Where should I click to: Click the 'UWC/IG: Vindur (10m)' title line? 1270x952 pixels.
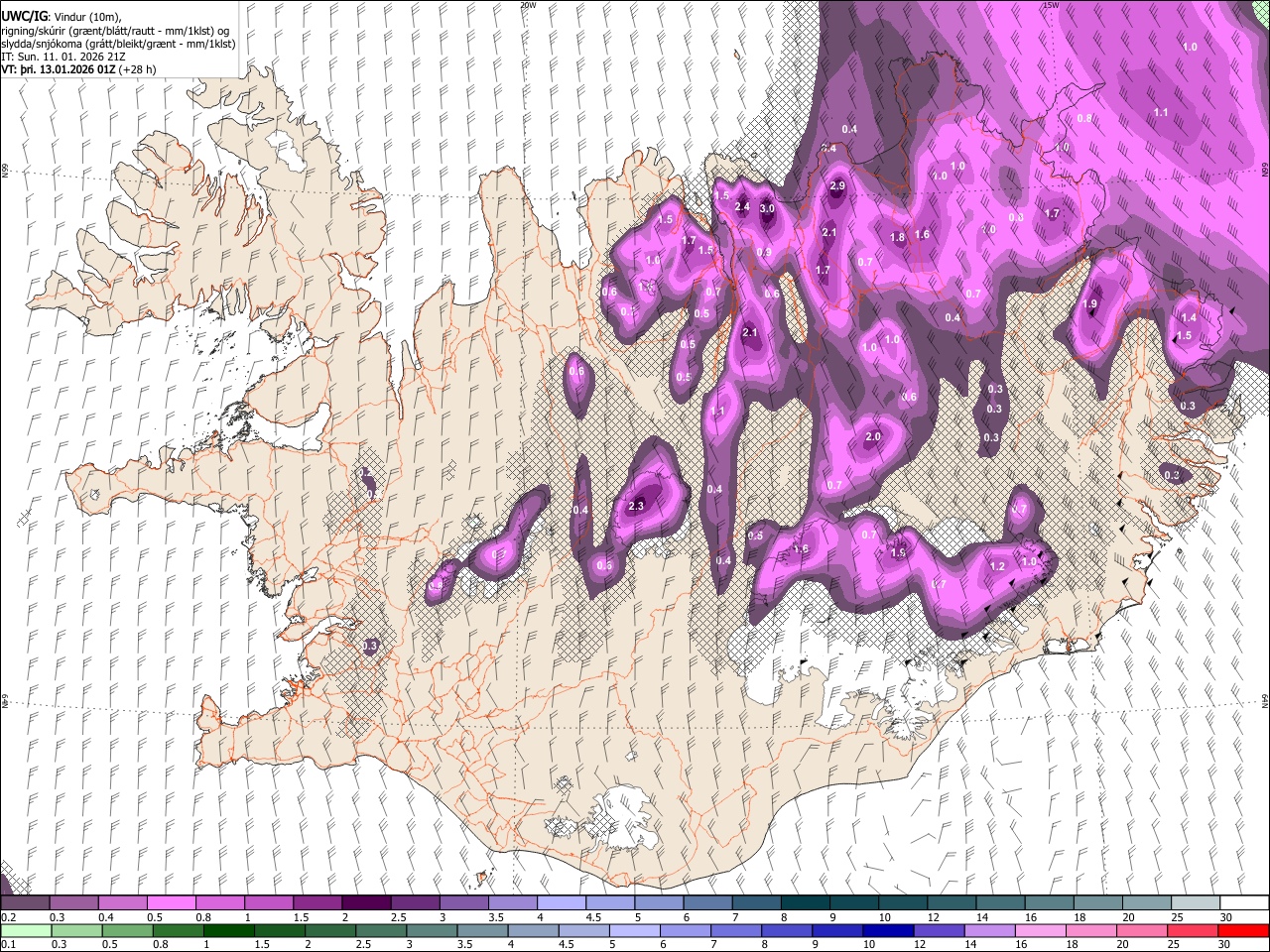[61, 17]
